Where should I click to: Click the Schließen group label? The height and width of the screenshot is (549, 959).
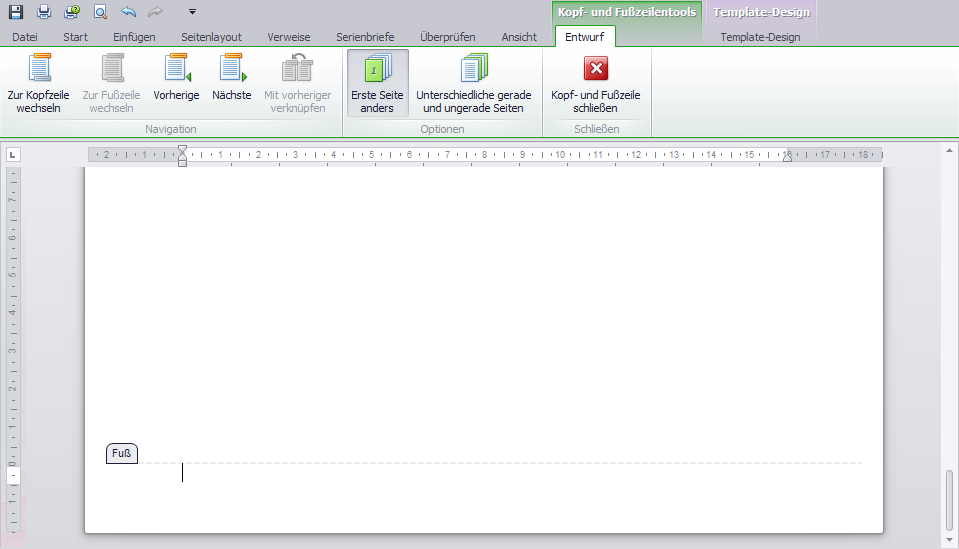597,129
